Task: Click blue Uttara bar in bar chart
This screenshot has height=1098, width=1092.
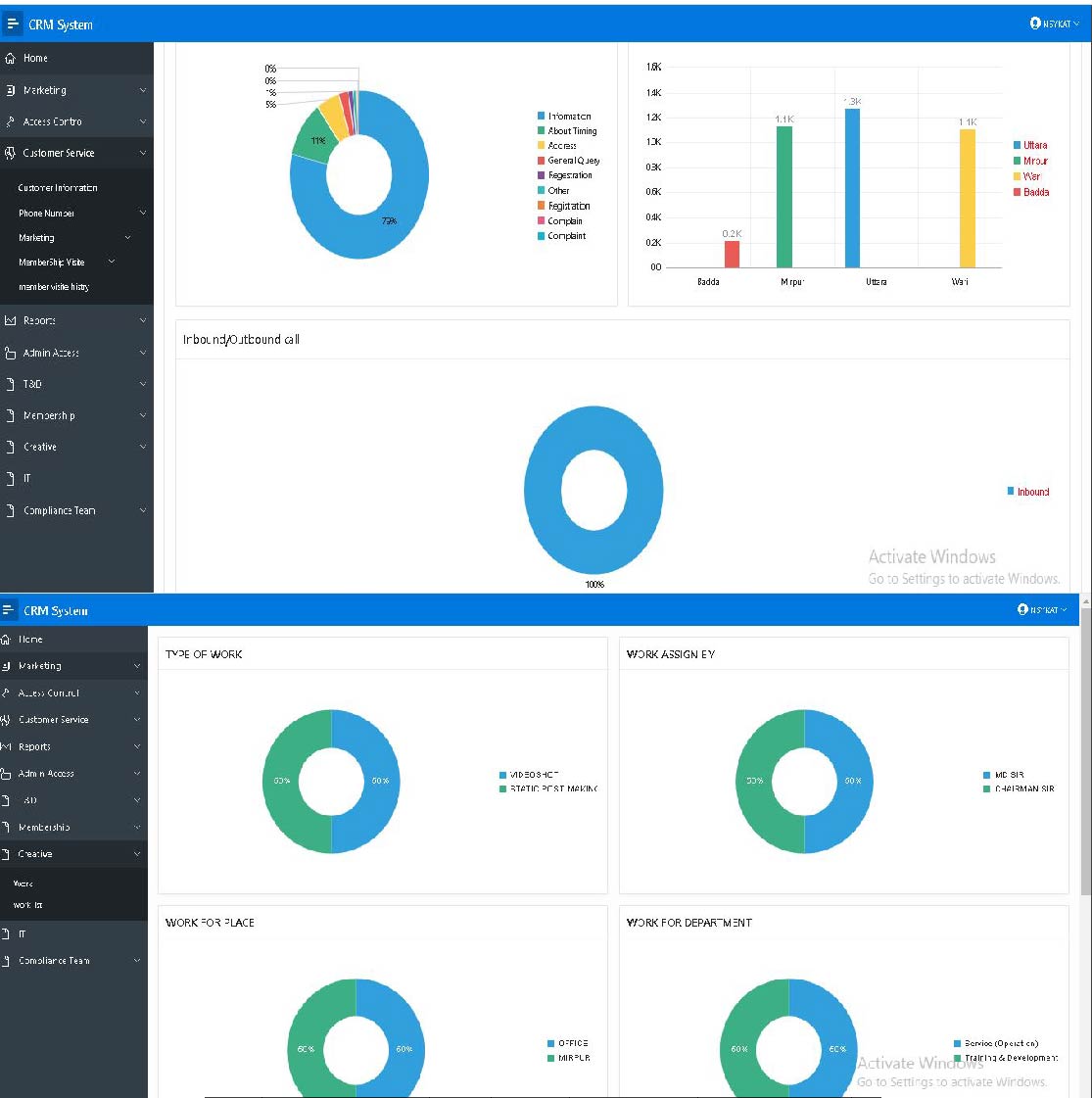Action: tap(853, 188)
